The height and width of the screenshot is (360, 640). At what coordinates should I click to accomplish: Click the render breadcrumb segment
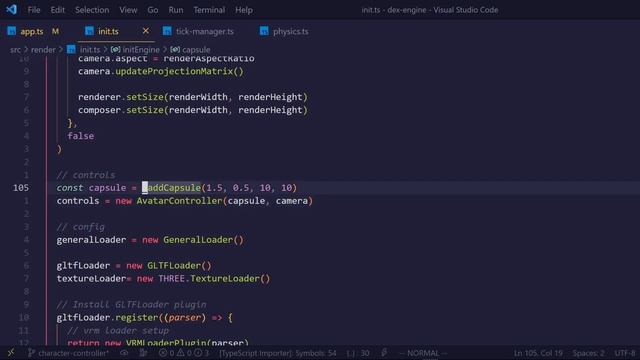point(43,50)
